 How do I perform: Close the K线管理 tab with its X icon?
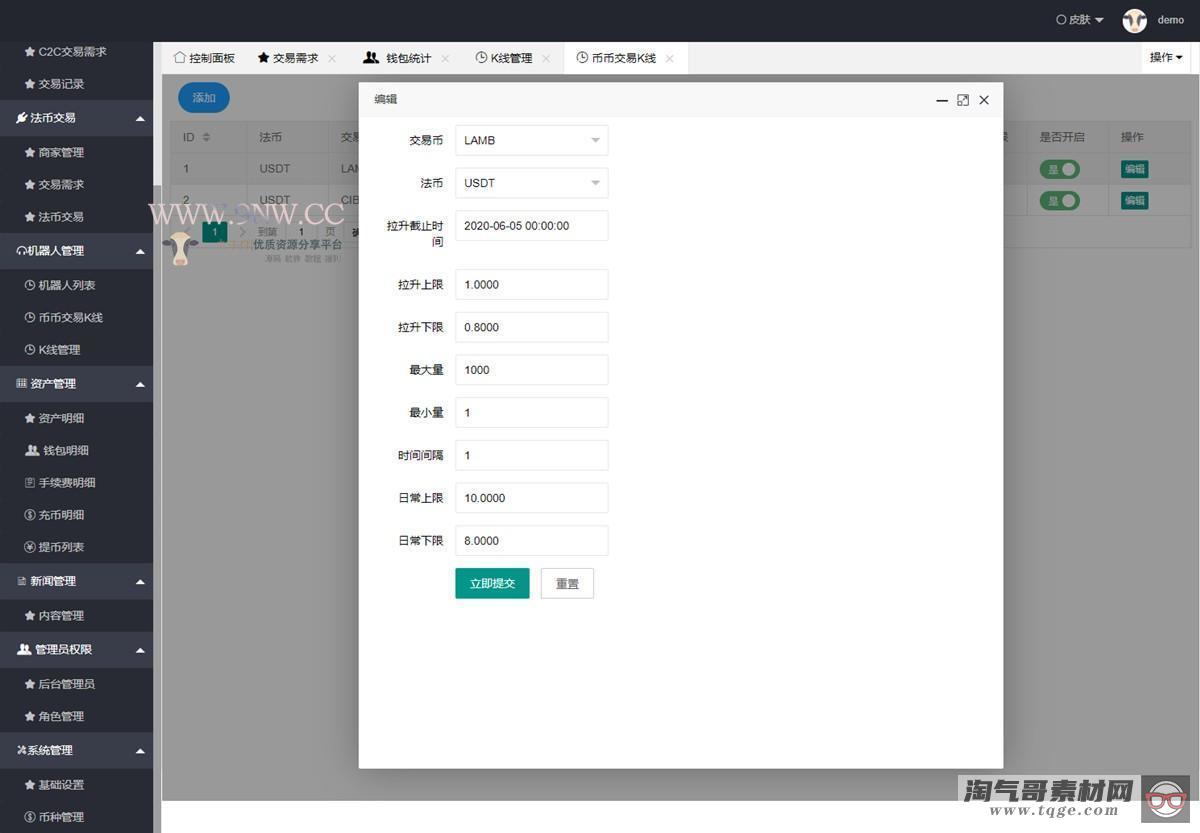click(546, 58)
